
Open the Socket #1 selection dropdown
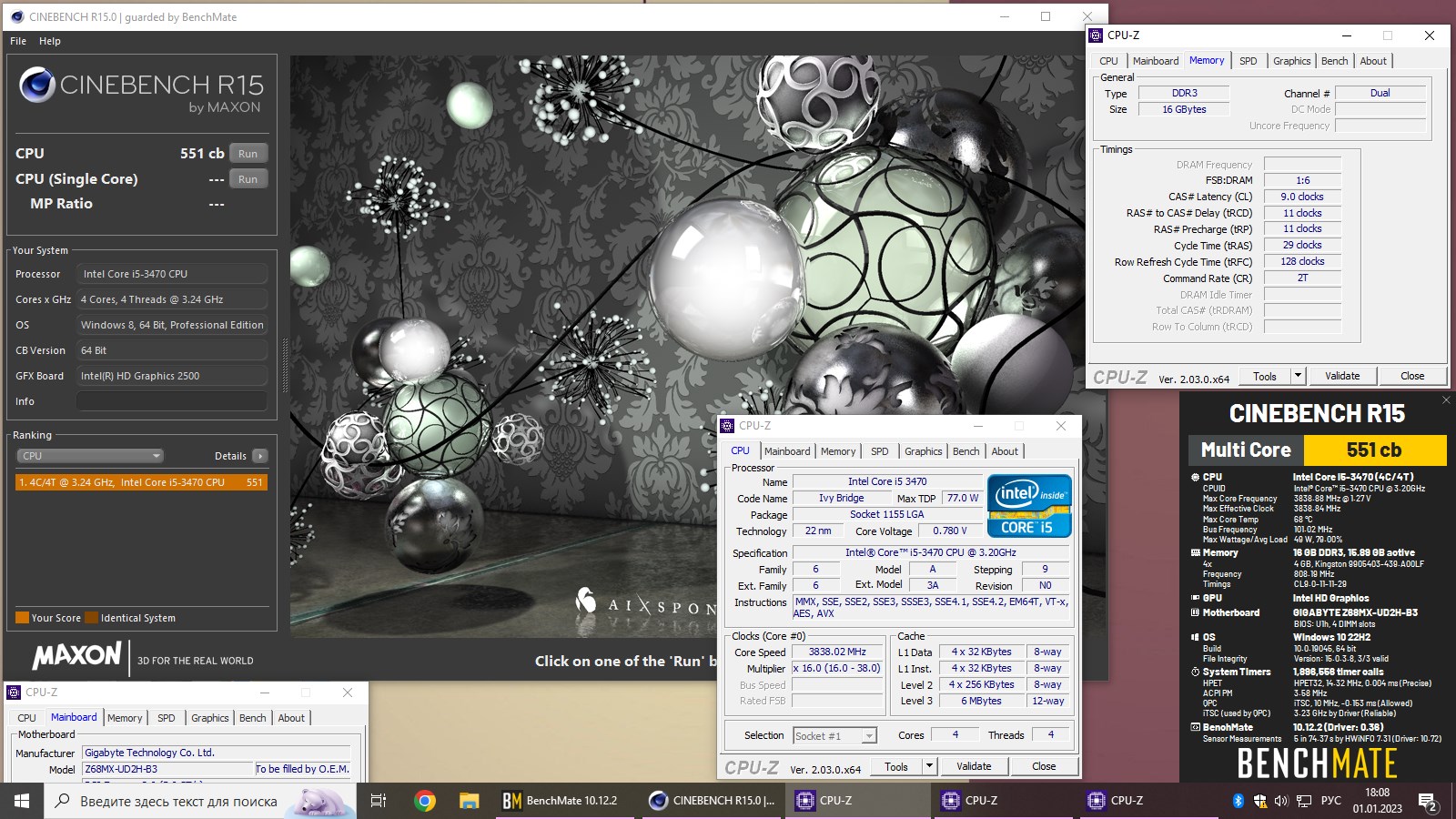tap(834, 735)
